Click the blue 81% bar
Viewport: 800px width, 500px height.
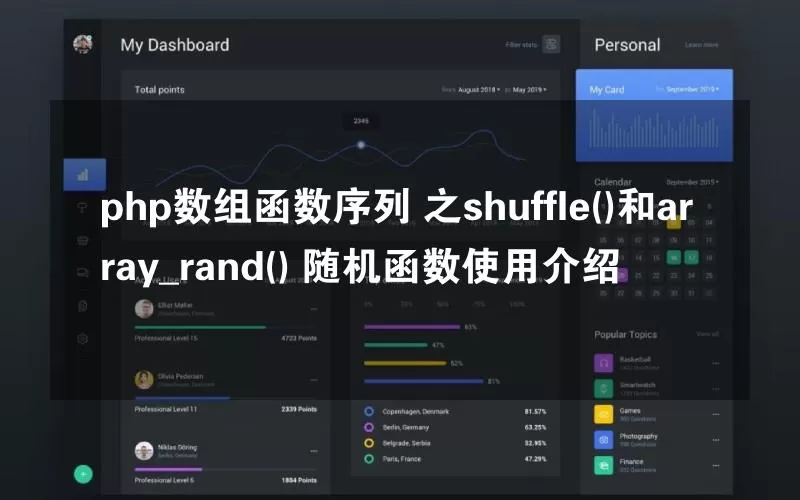pos(423,381)
